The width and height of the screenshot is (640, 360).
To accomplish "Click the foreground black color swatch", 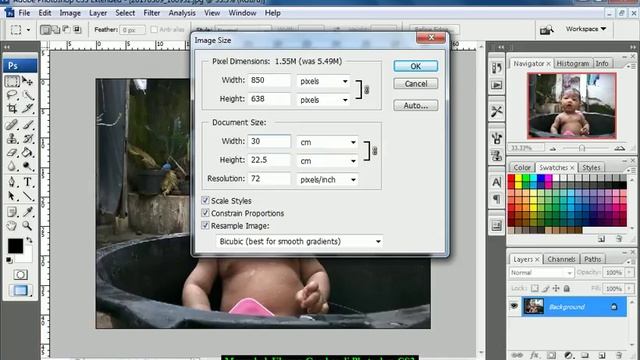I will (15, 246).
